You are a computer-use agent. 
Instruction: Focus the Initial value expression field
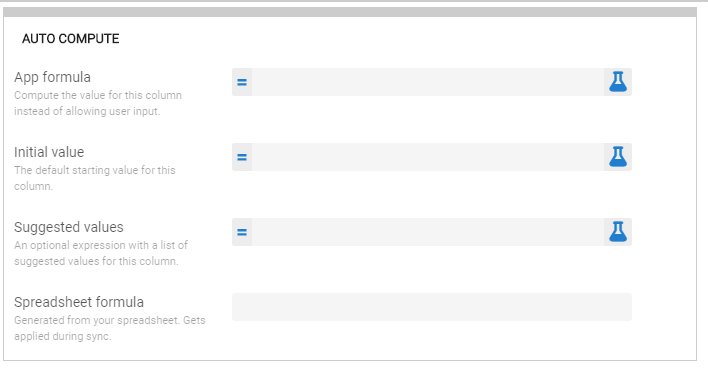point(428,157)
